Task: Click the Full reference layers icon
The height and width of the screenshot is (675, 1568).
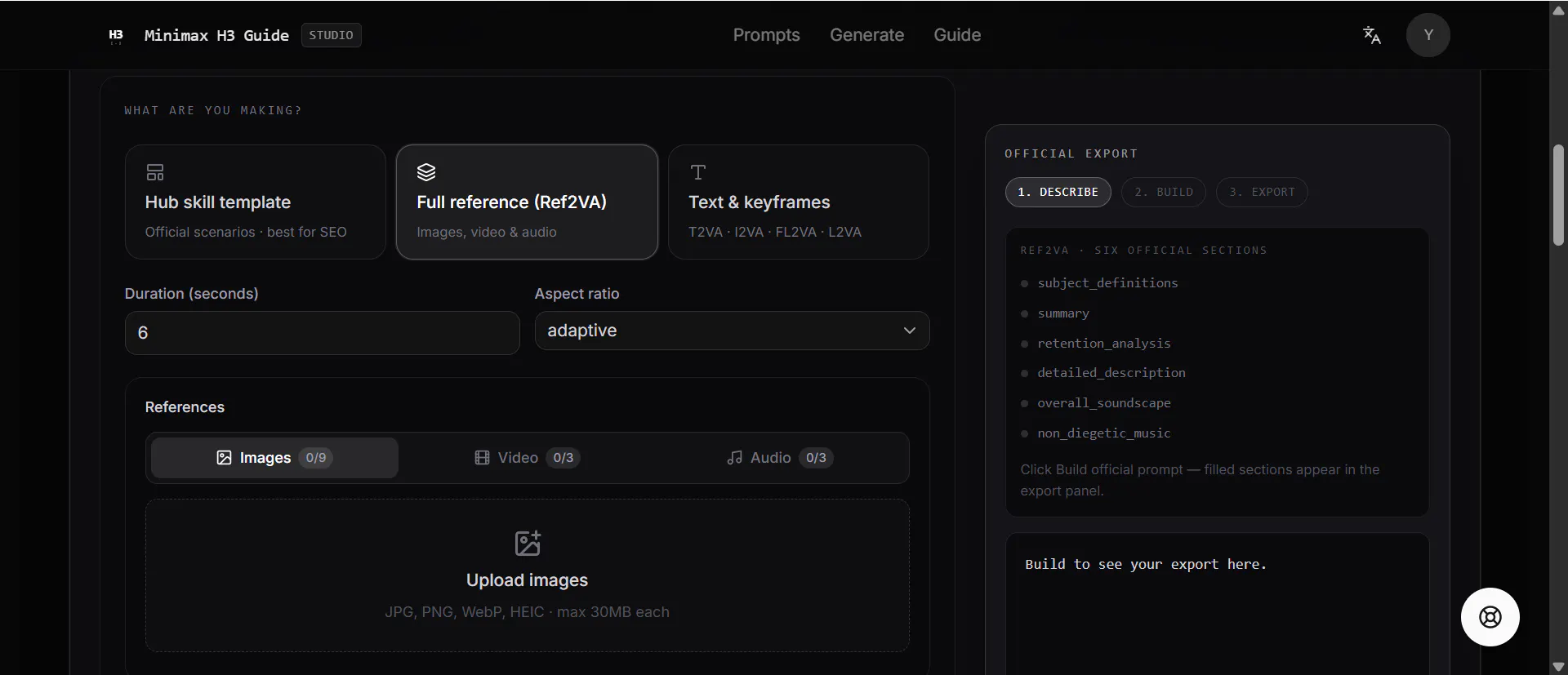Action: pyautogui.click(x=426, y=172)
